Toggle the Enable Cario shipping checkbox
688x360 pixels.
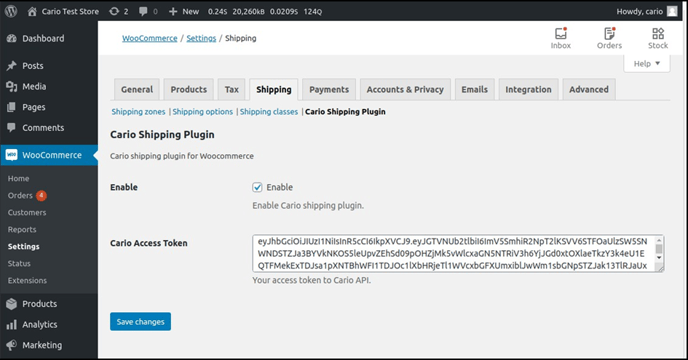pyautogui.click(x=257, y=187)
